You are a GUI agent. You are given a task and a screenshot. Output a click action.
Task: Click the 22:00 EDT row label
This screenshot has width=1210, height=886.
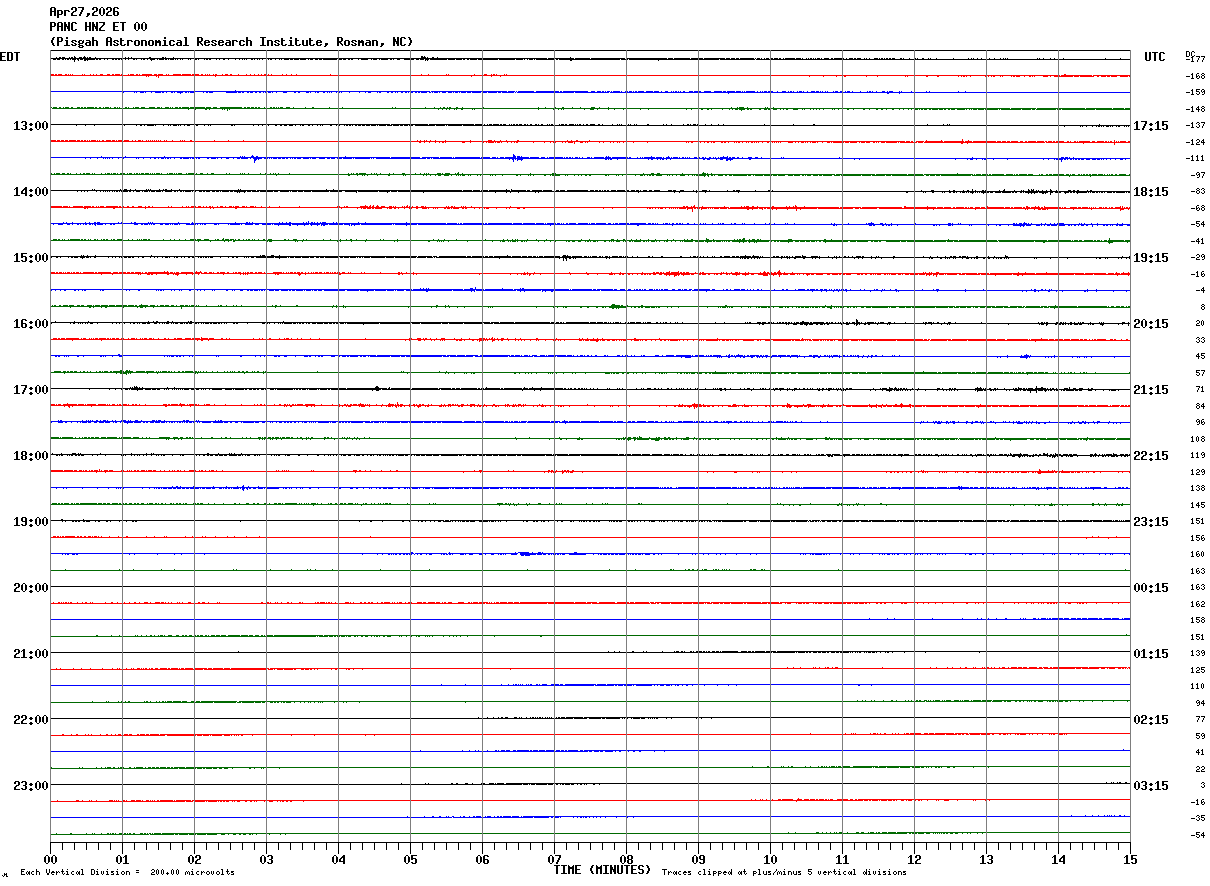coord(31,720)
